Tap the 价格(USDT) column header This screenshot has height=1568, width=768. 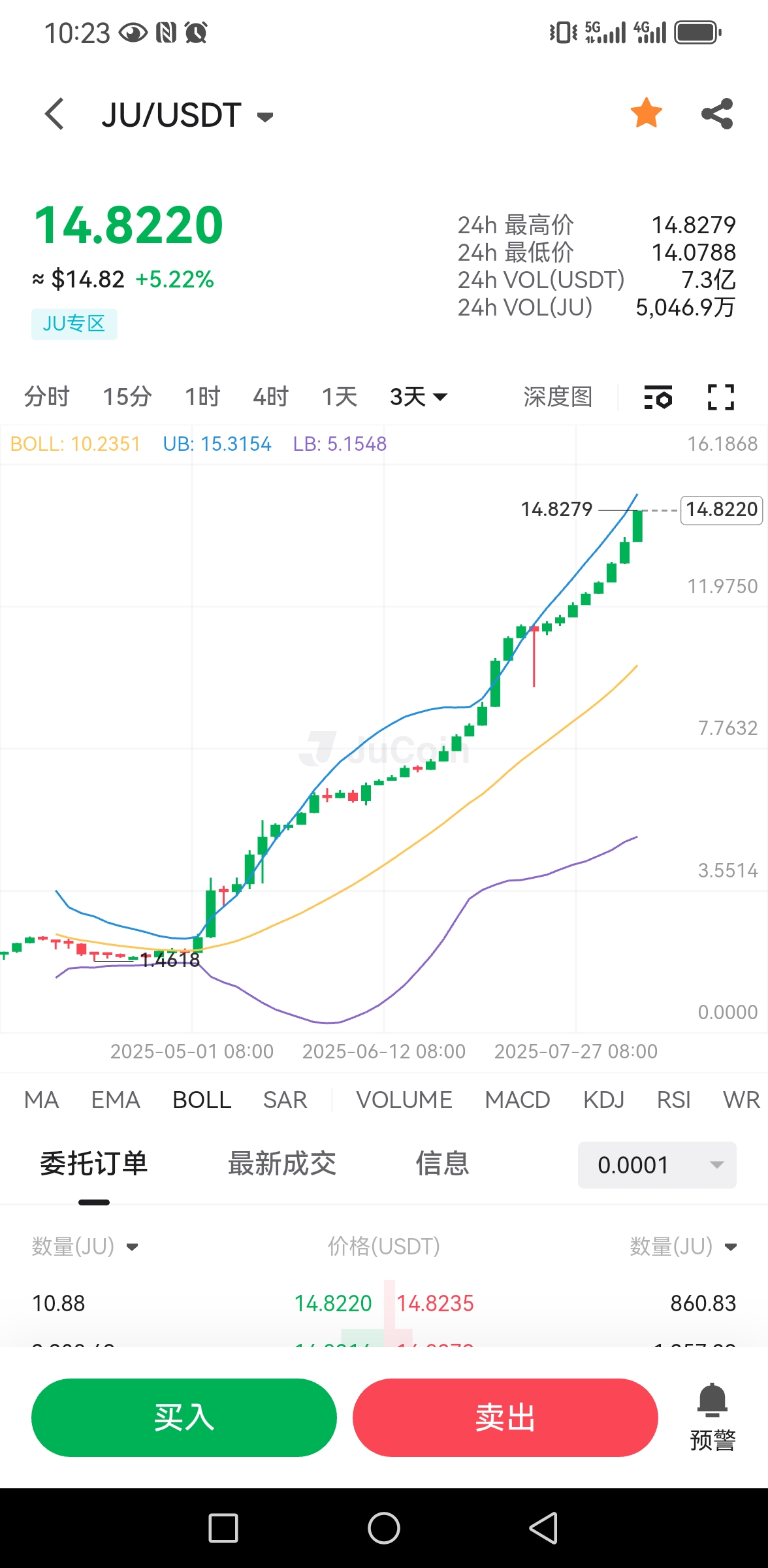tap(384, 1247)
